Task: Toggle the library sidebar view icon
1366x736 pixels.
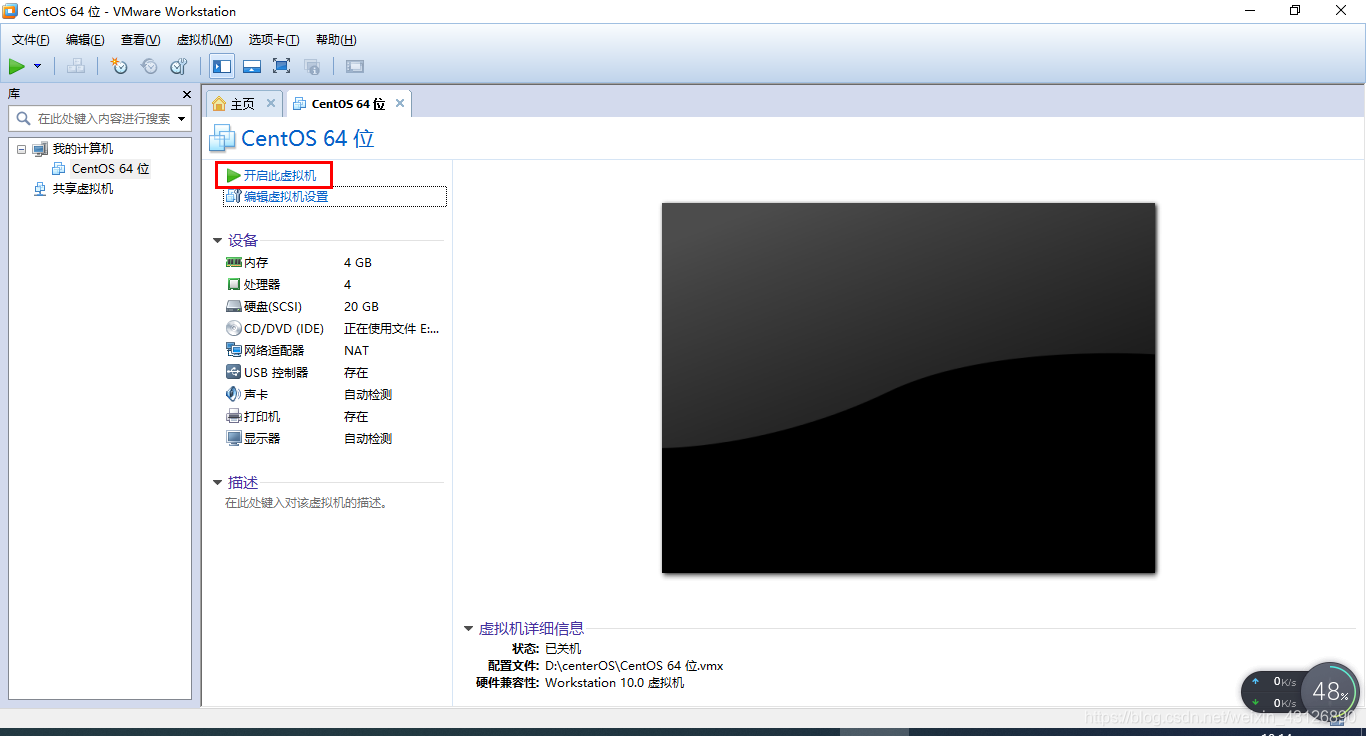Action: [x=222, y=66]
